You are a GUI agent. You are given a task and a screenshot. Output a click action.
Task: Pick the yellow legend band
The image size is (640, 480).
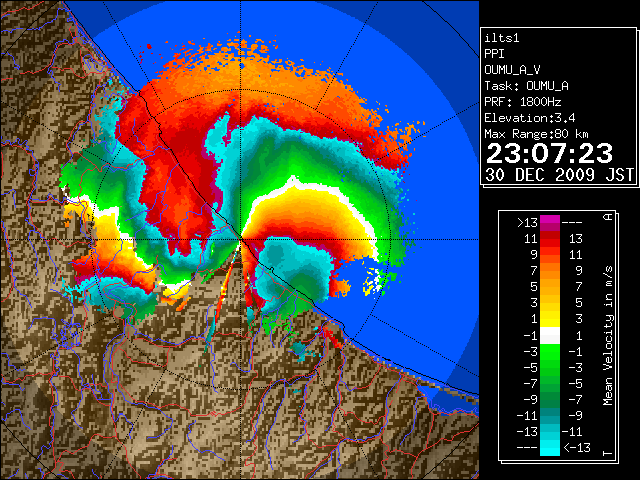(550, 319)
